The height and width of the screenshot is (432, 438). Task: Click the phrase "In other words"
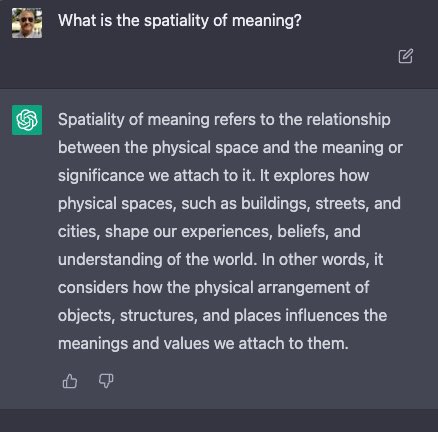click(314, 260)
